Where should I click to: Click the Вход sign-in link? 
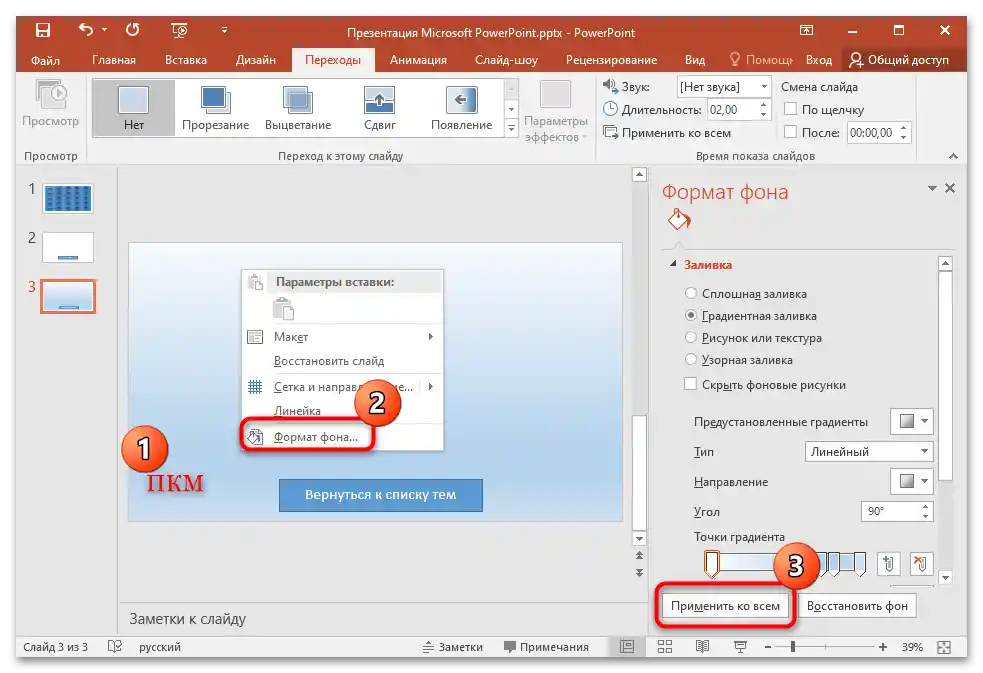click(x=819, y=60)
